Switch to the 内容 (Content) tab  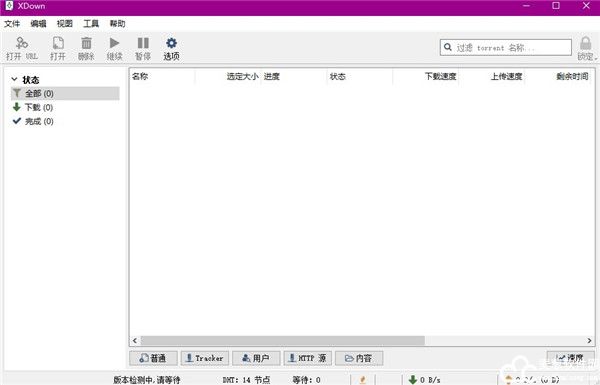pos(359,358)
